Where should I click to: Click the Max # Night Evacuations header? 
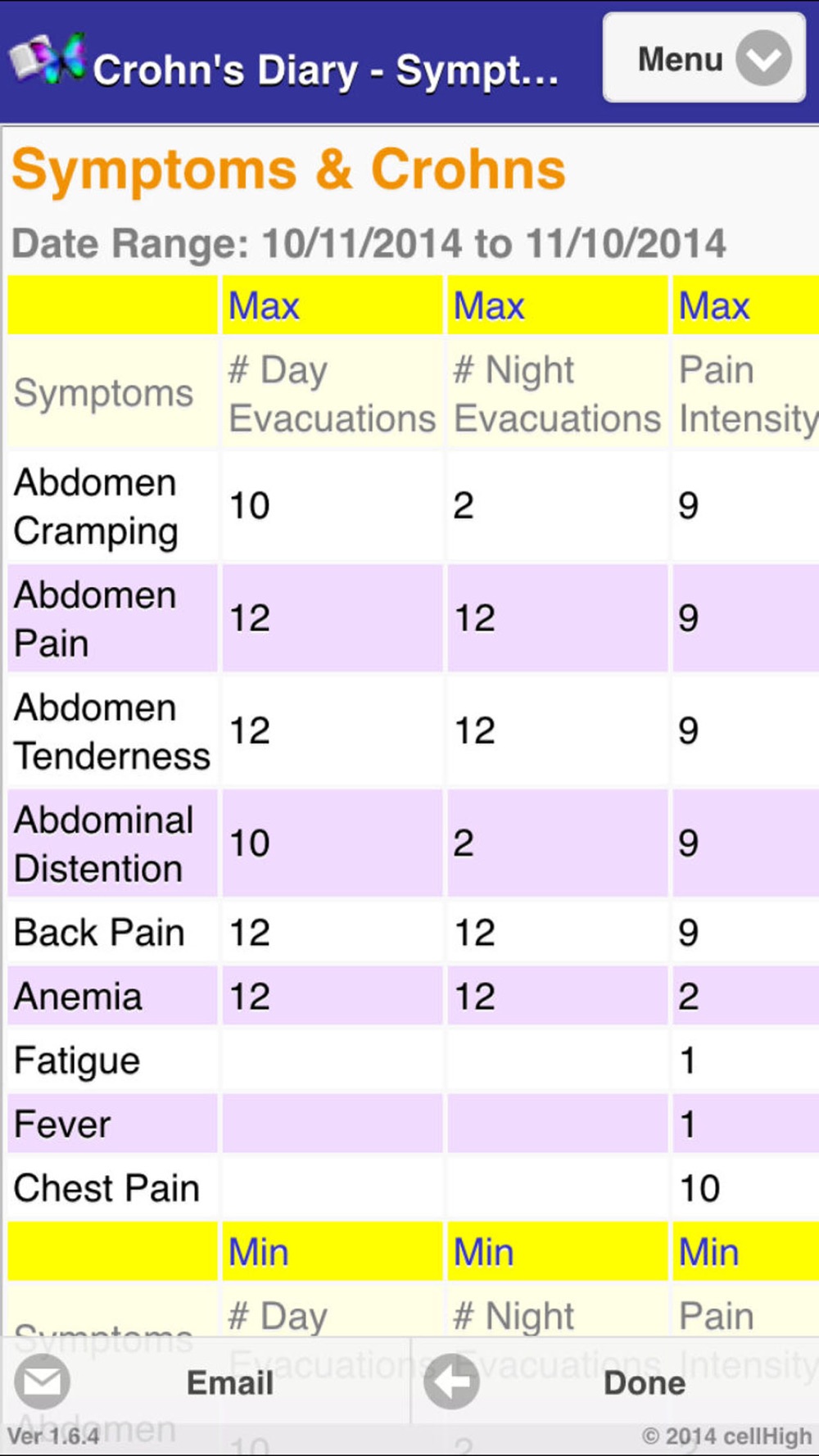click(x=557, y=393)
